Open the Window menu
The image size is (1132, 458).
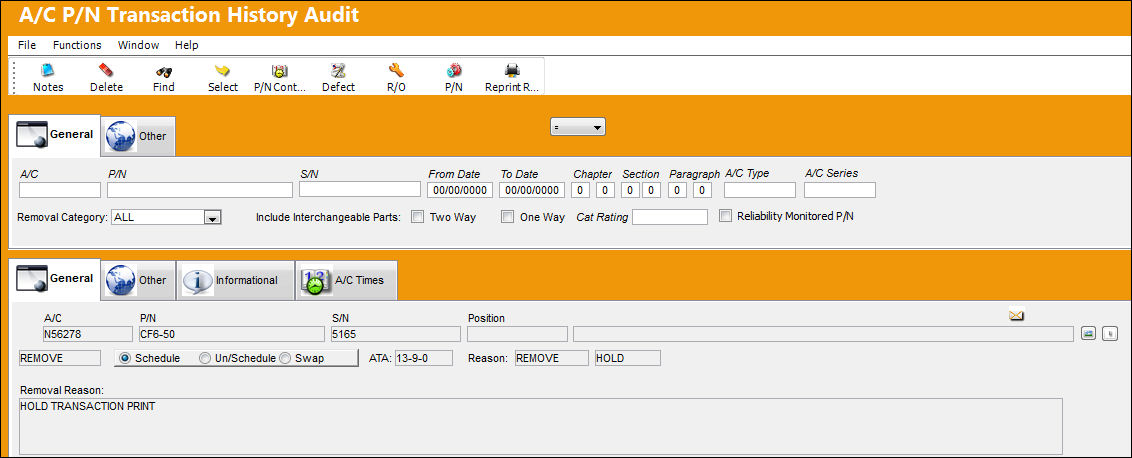[139, 45]
